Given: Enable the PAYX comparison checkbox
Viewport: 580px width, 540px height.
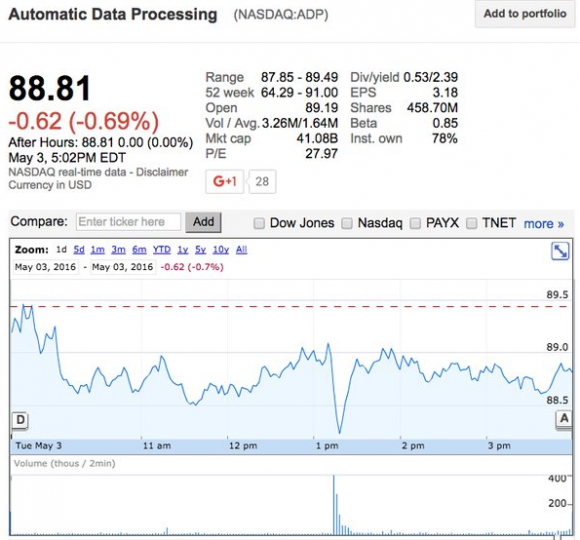Looking at the screenshot, I should pos(415,223).
